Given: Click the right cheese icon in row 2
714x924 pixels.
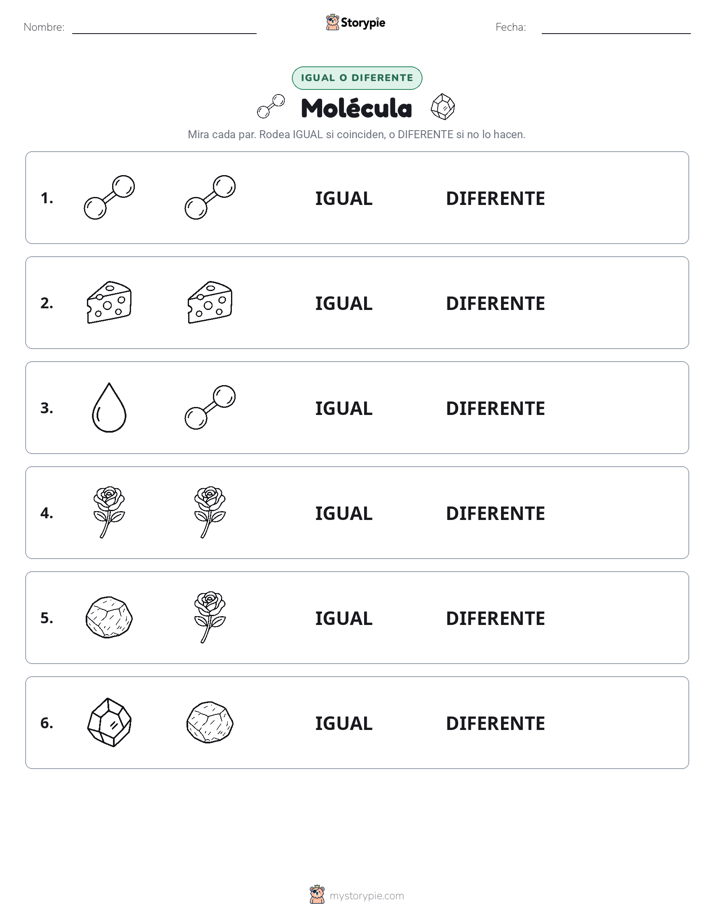Looking at the screenshot, I should point(210,302).
